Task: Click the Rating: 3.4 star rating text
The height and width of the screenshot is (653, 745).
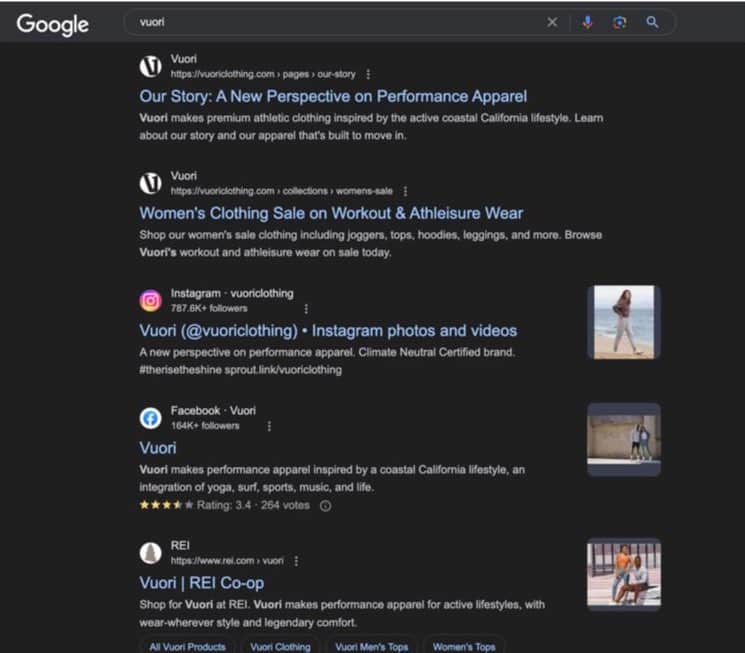Action: 224,505
